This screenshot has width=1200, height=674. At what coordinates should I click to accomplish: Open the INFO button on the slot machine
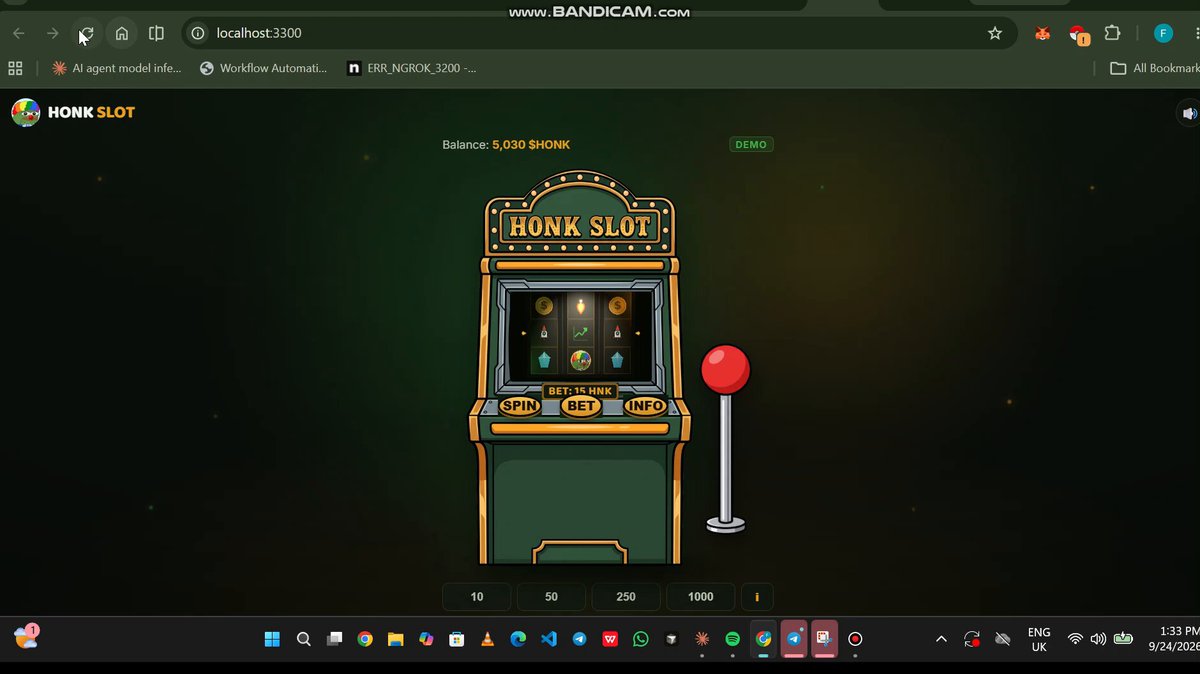(x=645, y=406)
